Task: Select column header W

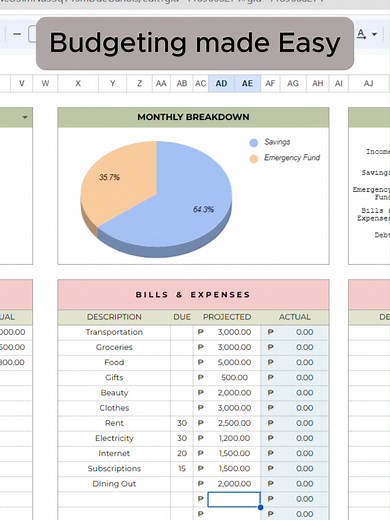Action: click(45, 83)
